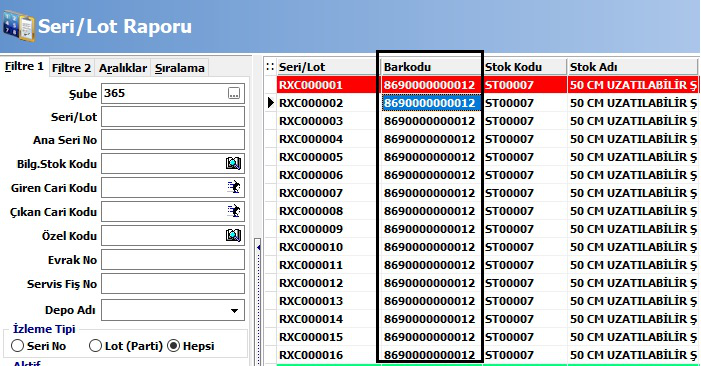The width and height of the screenshot is (701, 366).
Task: Switch to Filtre 1 tab
Action: point(24,67)
